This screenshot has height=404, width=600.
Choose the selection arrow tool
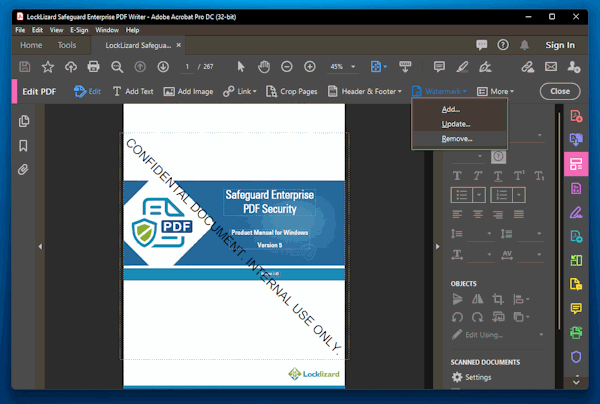(x=241, y=67)
